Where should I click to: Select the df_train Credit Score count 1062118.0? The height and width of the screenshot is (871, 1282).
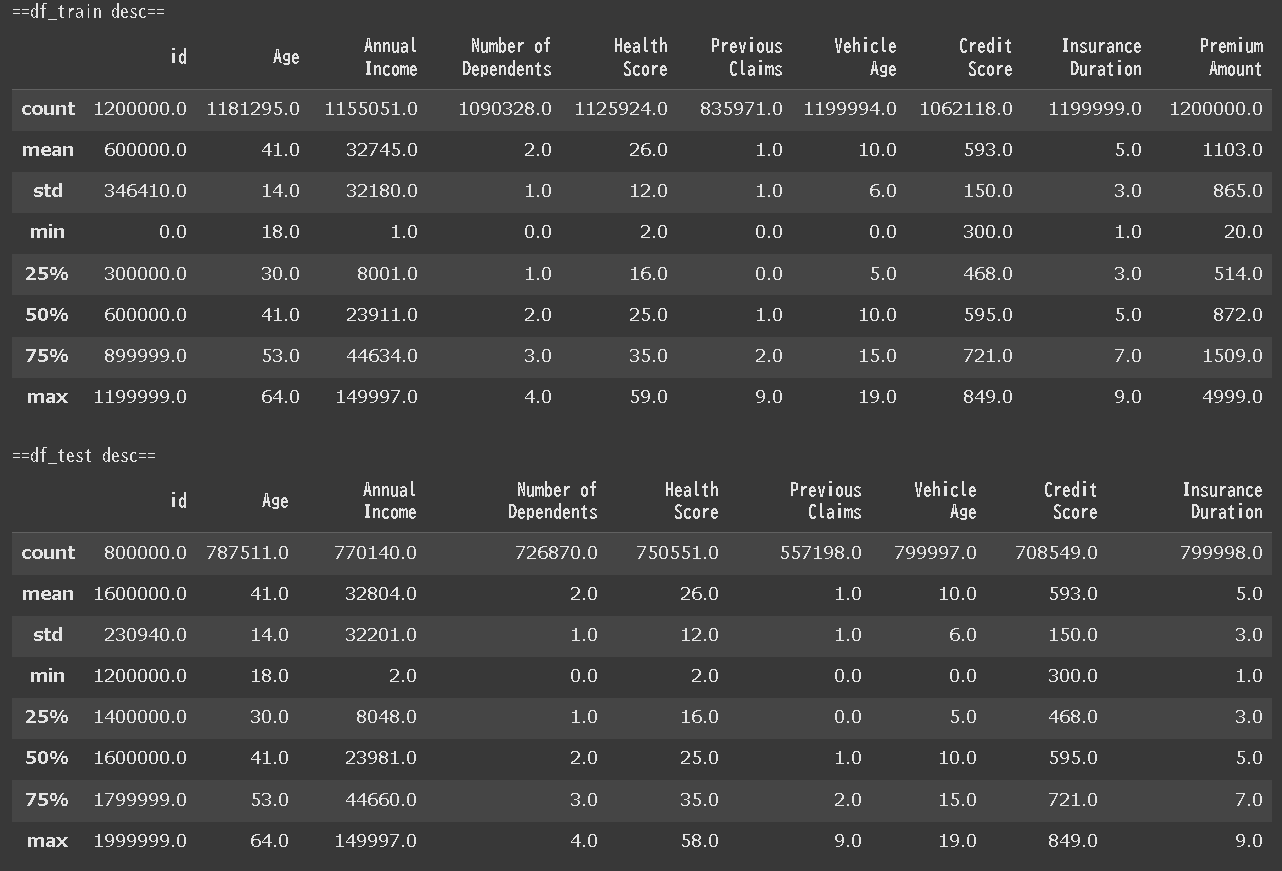click(966, 108)
